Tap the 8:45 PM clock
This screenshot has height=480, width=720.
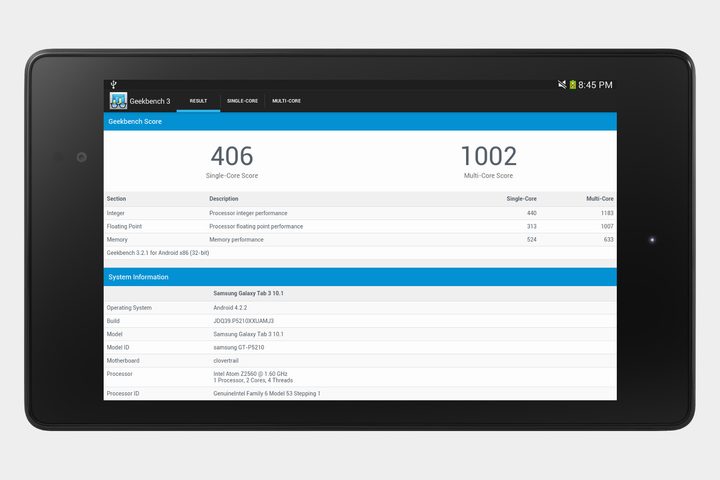595,85
